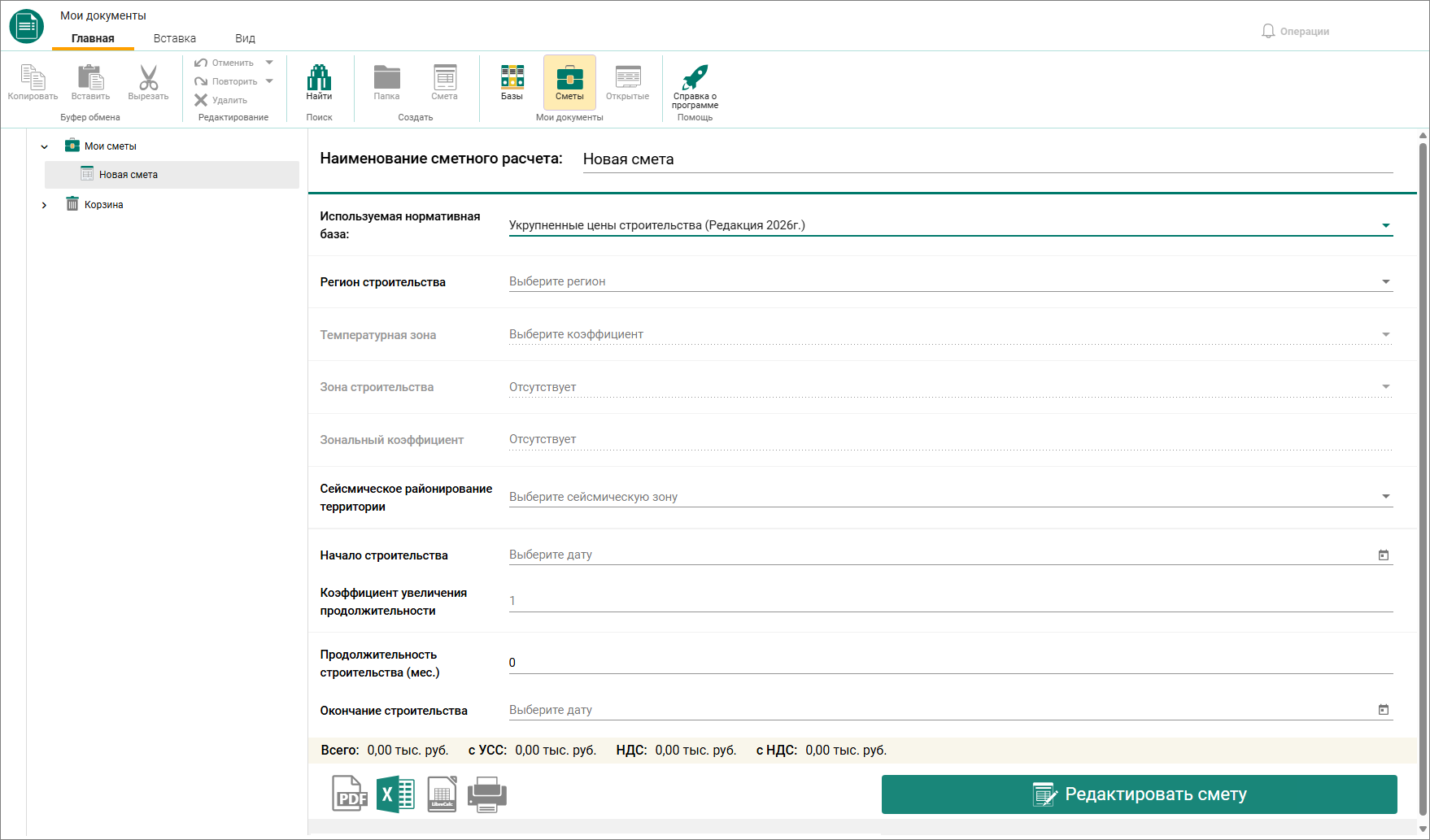Image resolution: width=1430 pixels, height=840 pixels.
Task: Click the estimate name field Новая смета
Action: (x=987, y=159)
